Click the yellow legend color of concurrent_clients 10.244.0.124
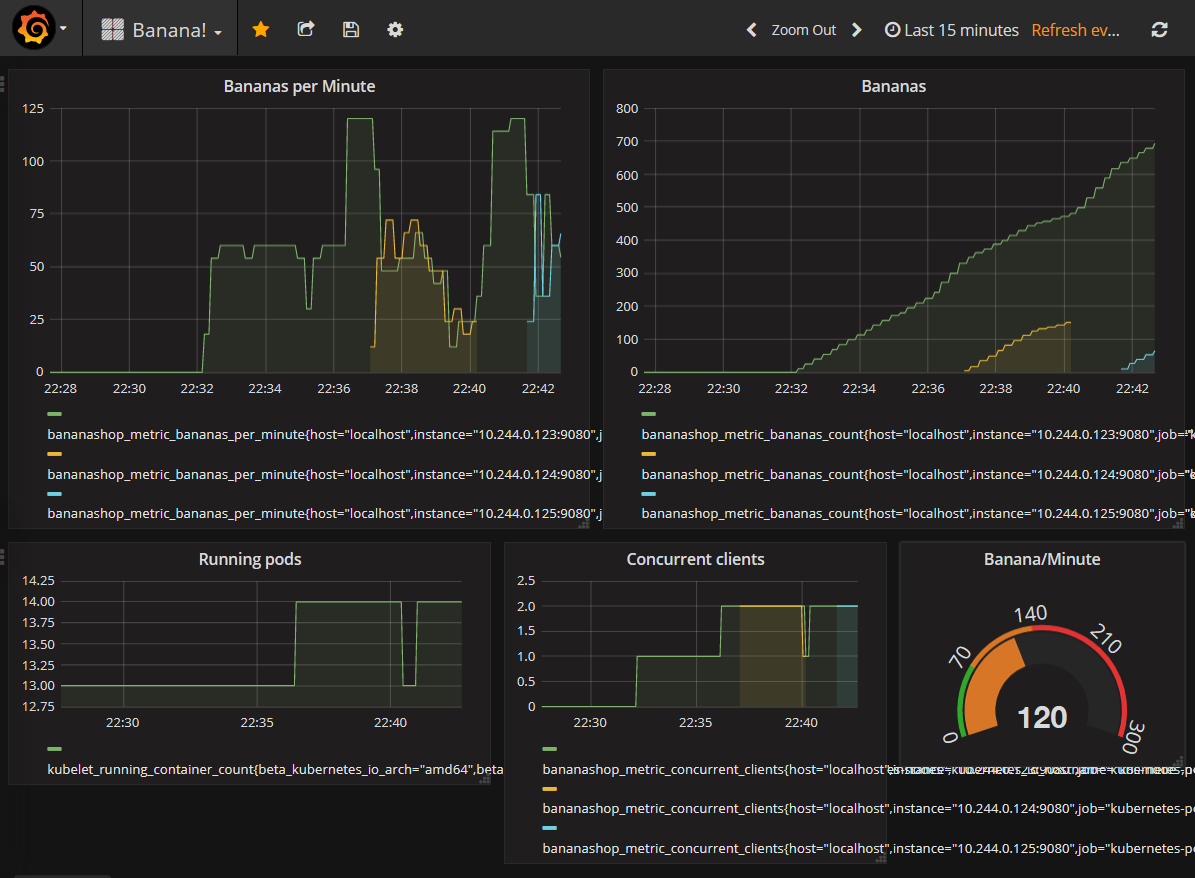 [x=549, y=789]
